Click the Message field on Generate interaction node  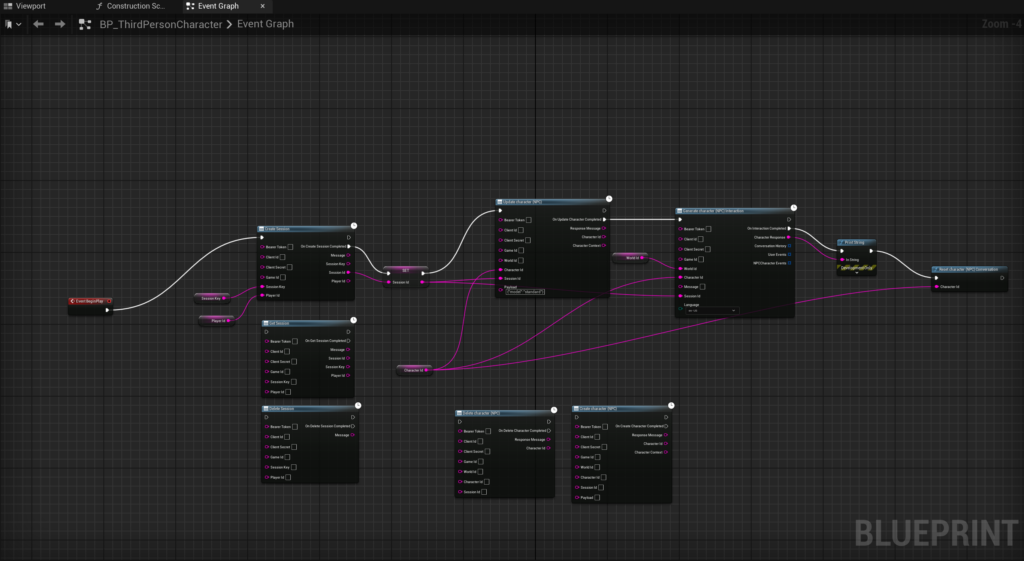[703, 287]
